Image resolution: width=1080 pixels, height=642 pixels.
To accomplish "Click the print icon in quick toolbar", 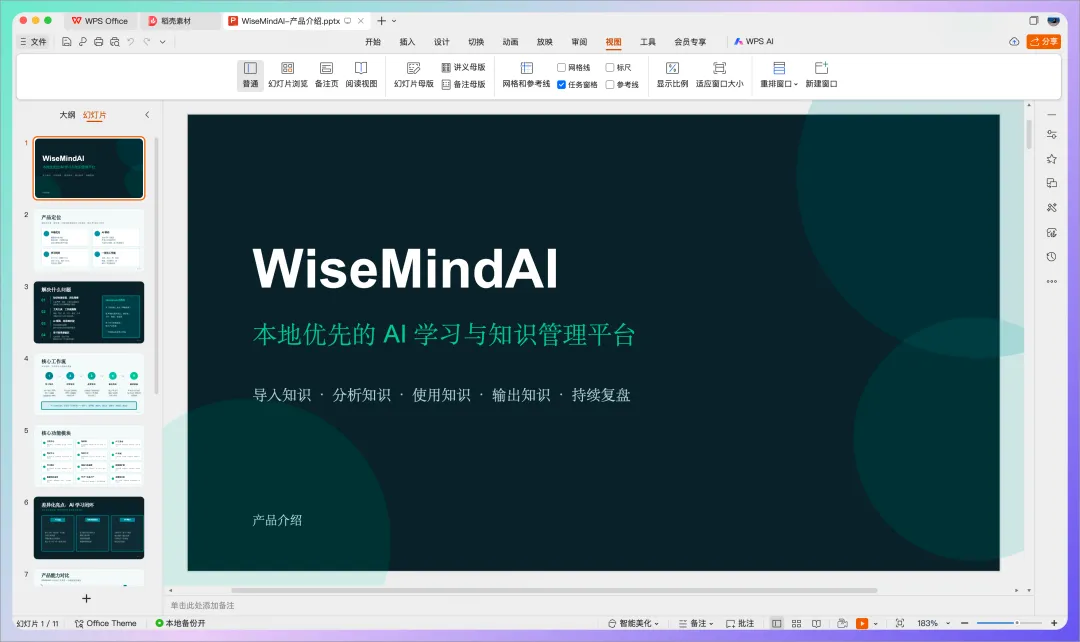I will click(98, 42).
